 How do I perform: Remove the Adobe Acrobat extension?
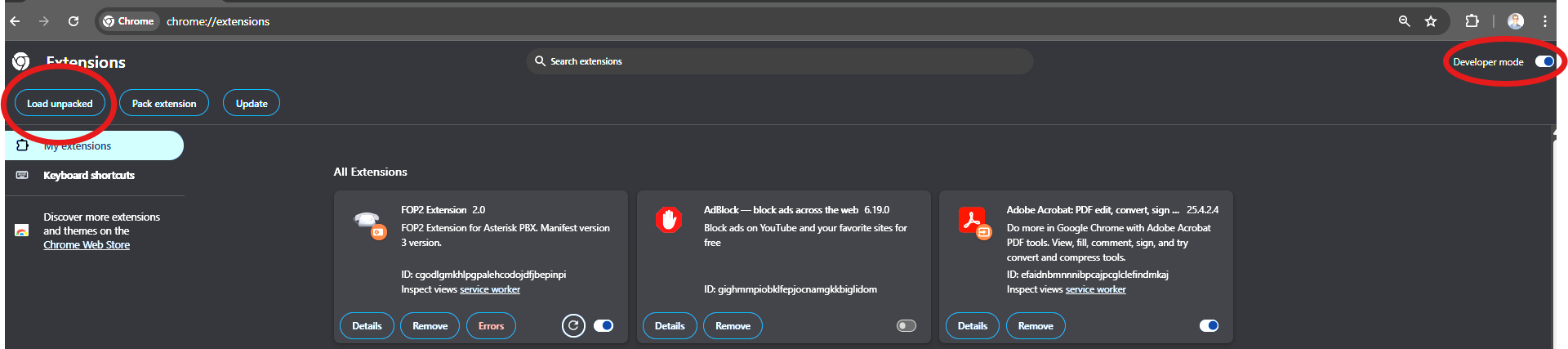[x=1036, y=325]
